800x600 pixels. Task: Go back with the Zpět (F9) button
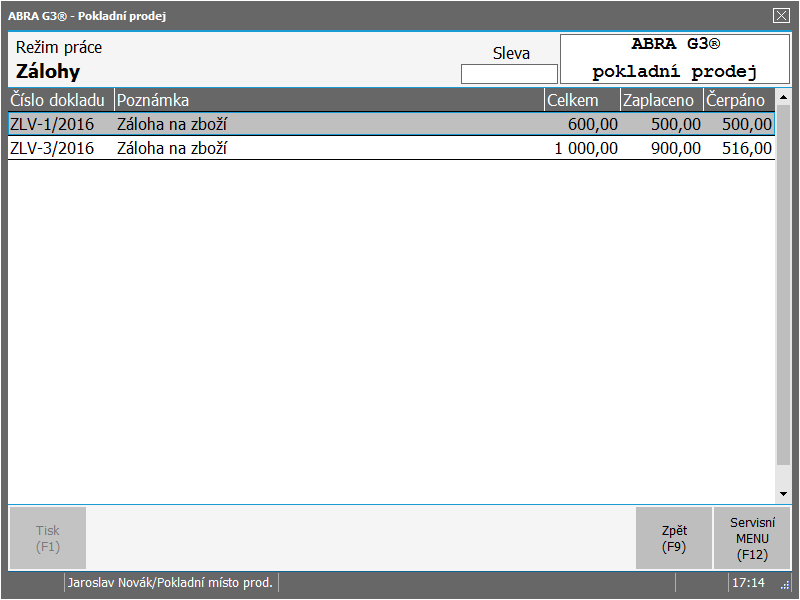674,539
